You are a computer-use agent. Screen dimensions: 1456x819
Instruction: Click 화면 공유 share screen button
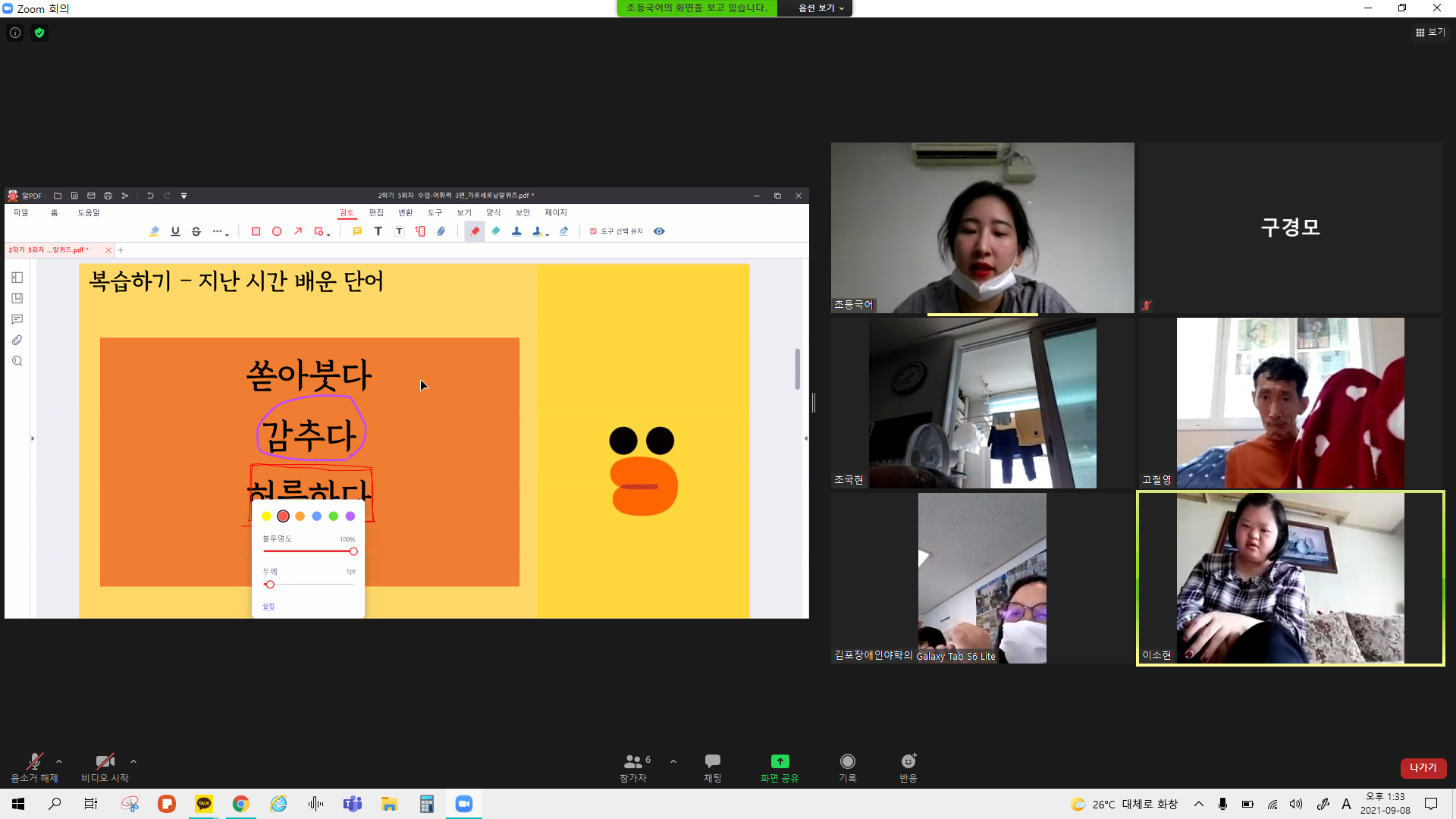coord(780,767)
